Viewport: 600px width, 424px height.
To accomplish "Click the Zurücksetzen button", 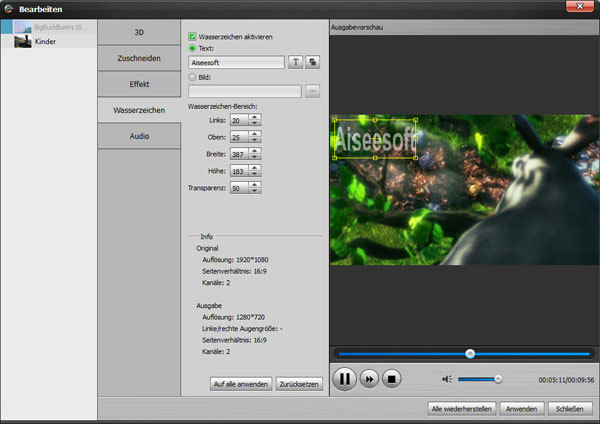I will pyautogui.click(x=299, y=384).
